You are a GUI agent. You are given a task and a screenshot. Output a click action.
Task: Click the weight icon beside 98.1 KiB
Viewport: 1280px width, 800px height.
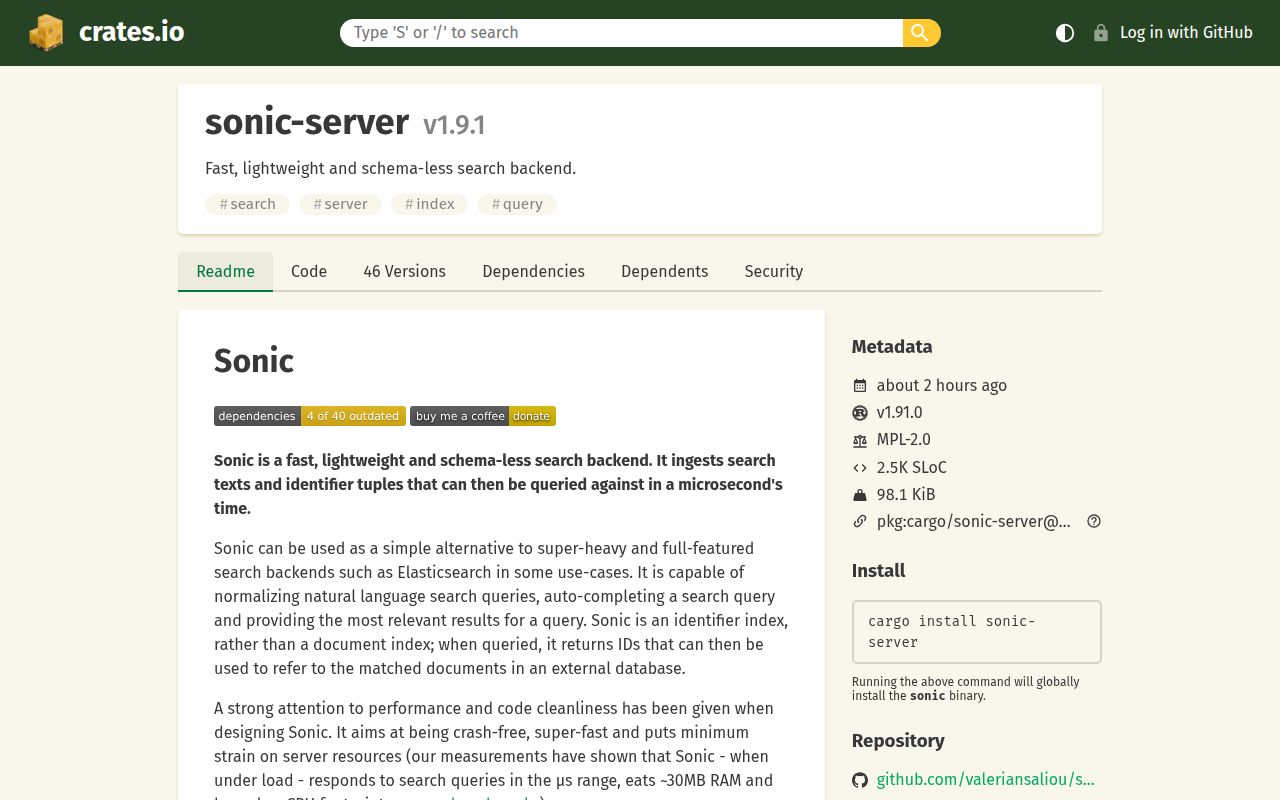point(860,495)
